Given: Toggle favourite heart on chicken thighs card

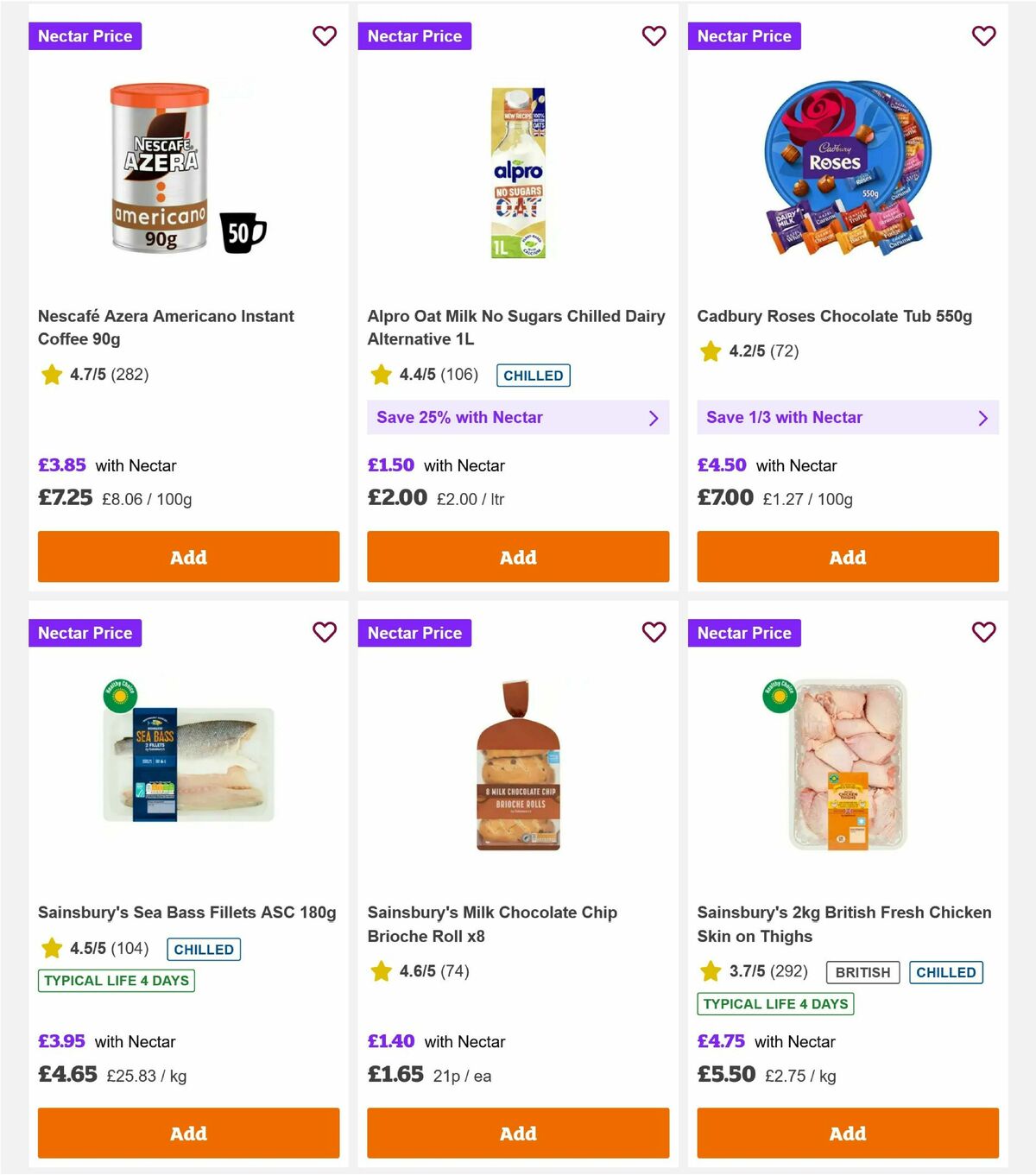Looking at the screenshot, I should [x=983, y=633].
